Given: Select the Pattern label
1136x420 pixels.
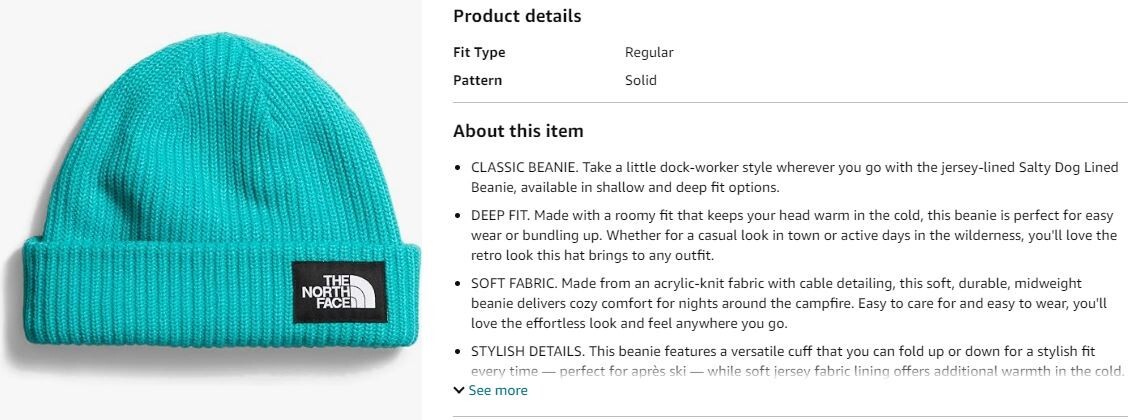Looking at the screenshot, I should tap(477, 80).
